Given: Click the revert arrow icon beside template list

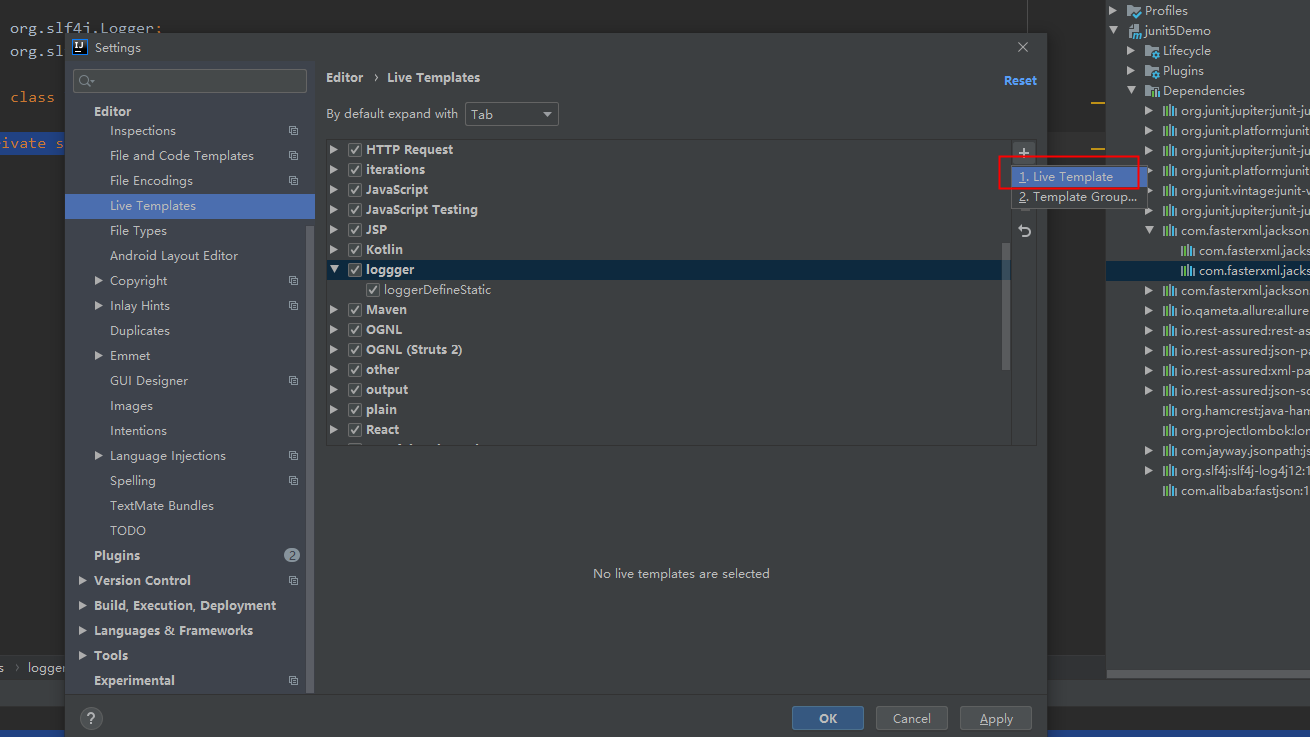Looking at the screenshot, I should tap(1024, 231).
